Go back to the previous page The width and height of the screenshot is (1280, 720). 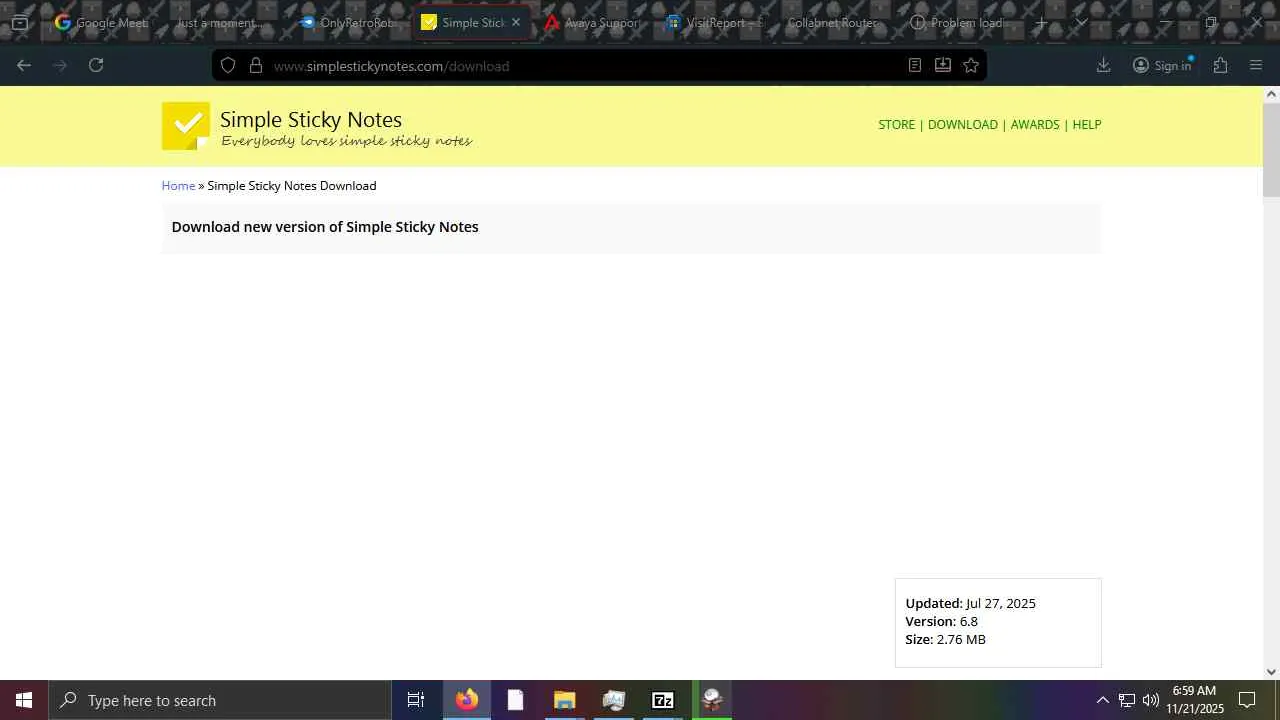click(24, 65)
